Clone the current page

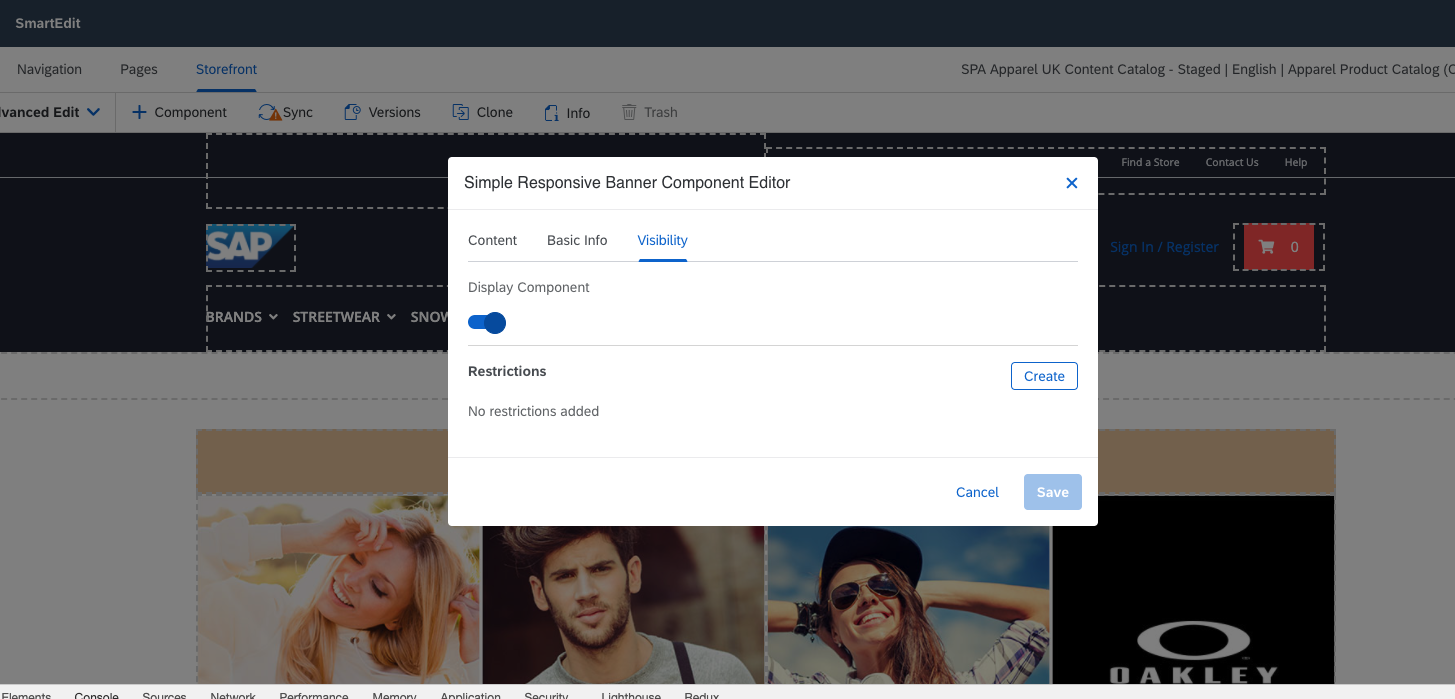coord(482,112)
